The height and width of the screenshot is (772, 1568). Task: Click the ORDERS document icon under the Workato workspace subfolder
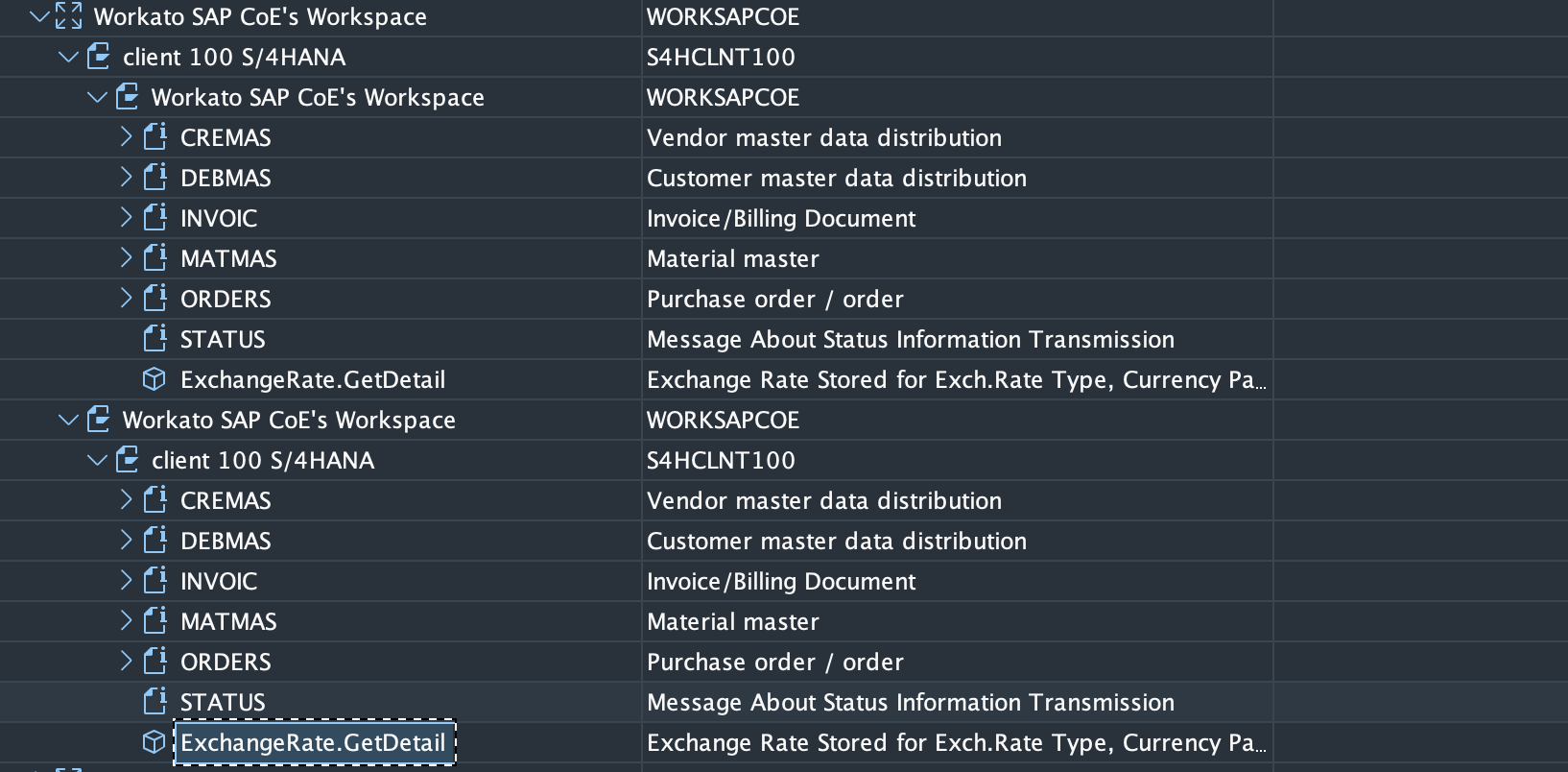tap(154, 299)
